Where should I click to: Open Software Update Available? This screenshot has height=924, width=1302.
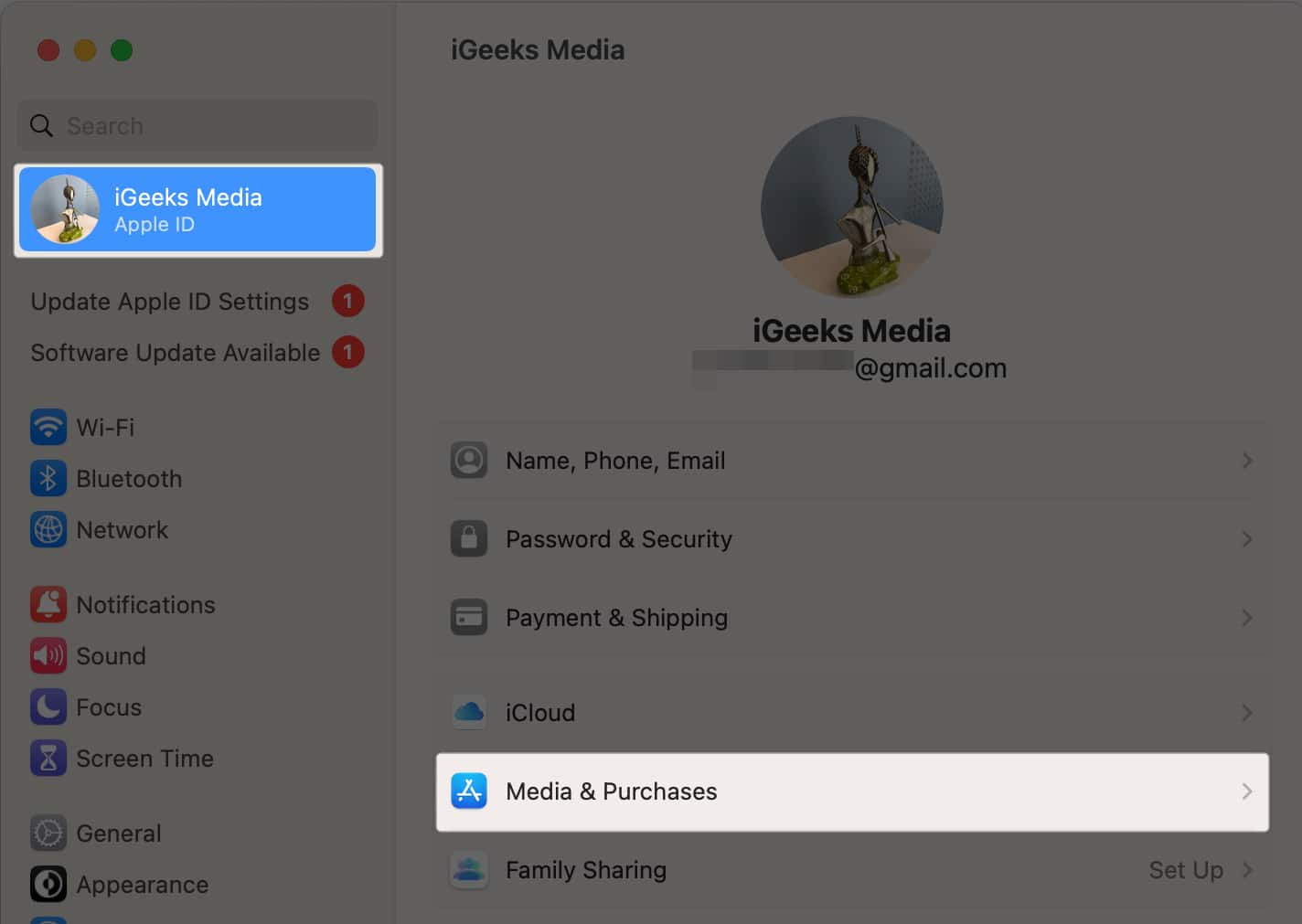click(176, 352)
